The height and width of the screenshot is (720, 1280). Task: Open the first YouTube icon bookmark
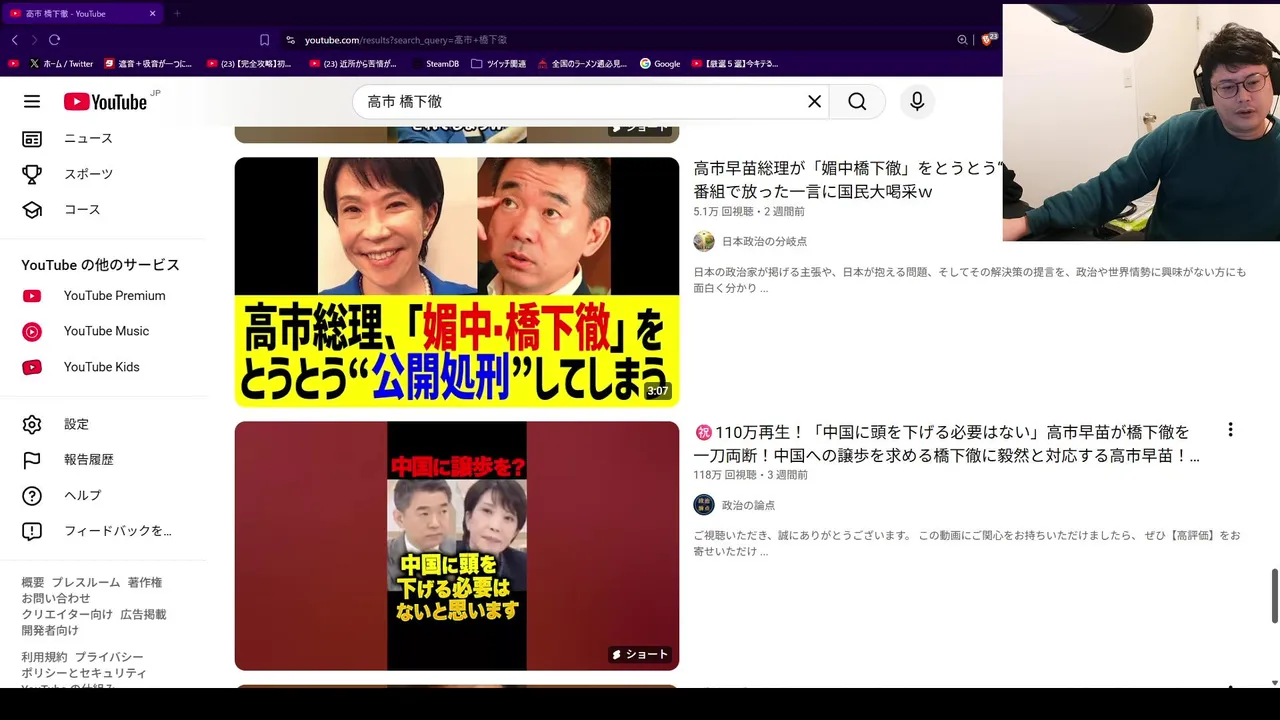tap(13, 64)
